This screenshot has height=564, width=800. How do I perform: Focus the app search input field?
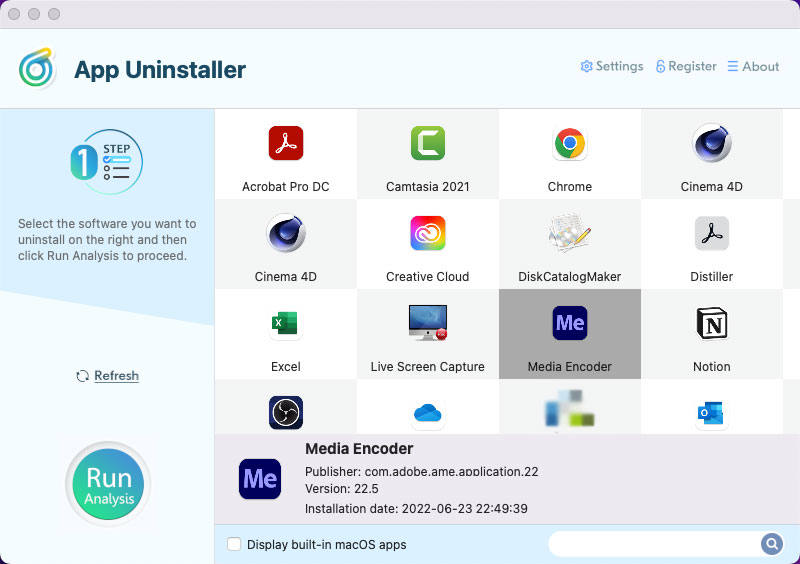(x=655, y=544)
